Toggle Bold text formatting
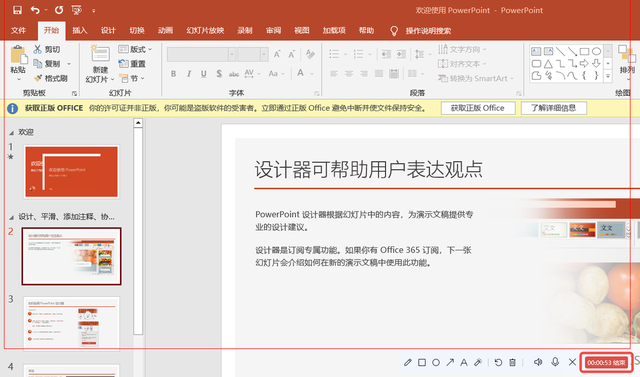The height and width of the screenshot is (377, 640). click(173, 74)
